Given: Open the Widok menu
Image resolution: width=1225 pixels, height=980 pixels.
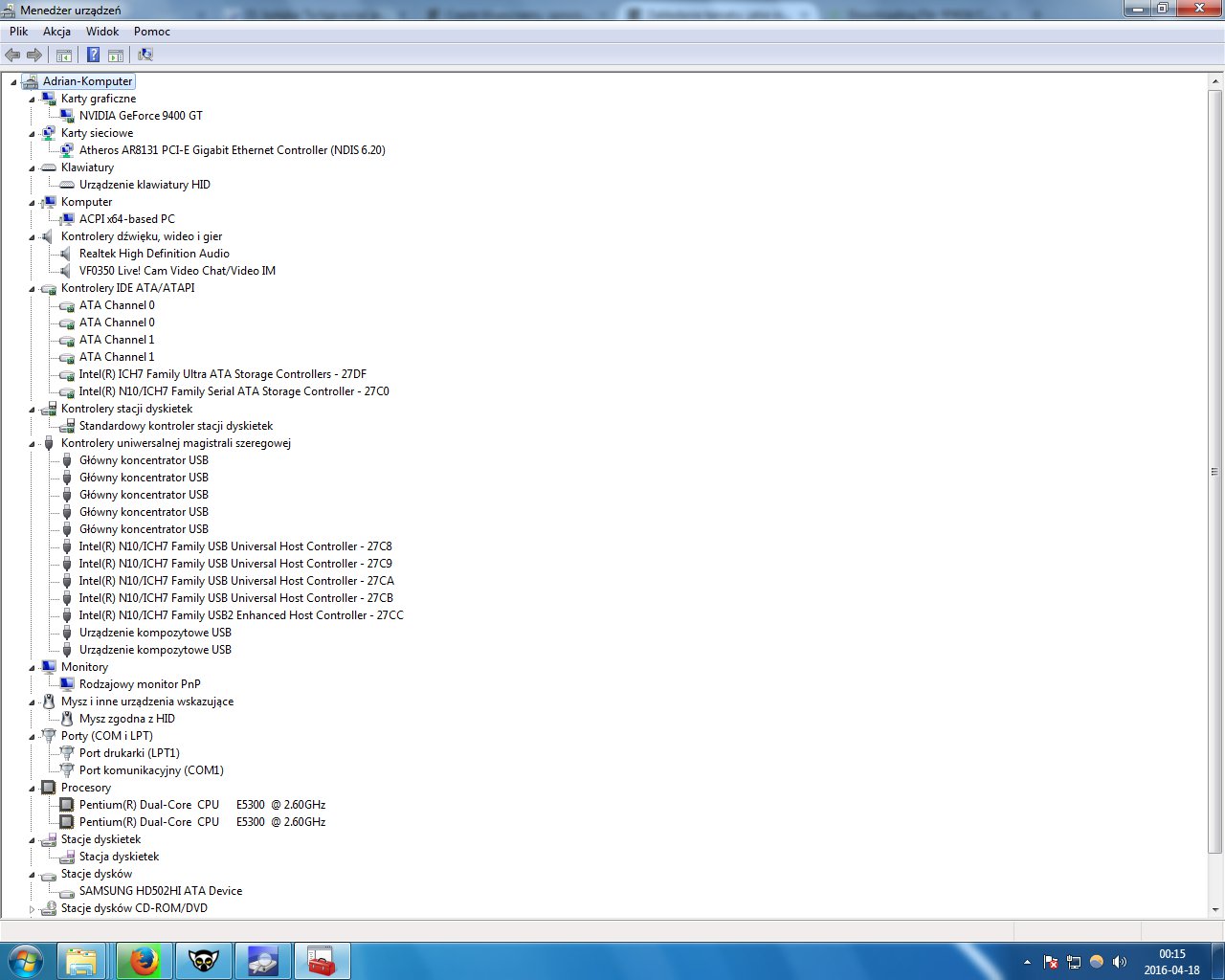Looking at the screenshot, I should point(102,32).
